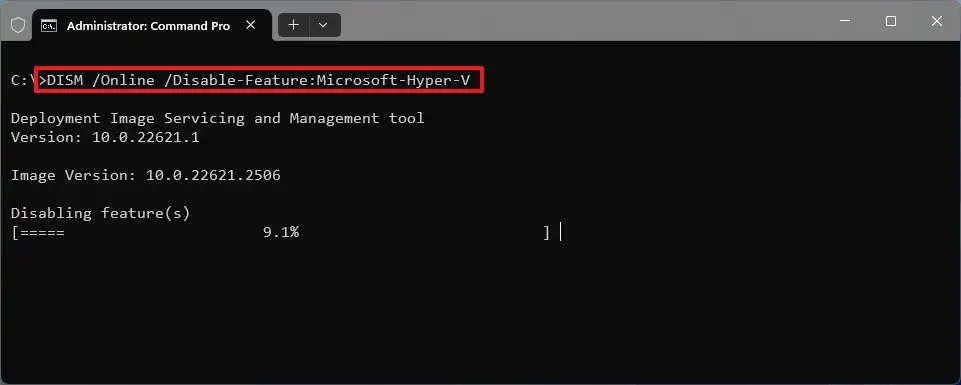Click the Command Prompt tab icon

49,26
